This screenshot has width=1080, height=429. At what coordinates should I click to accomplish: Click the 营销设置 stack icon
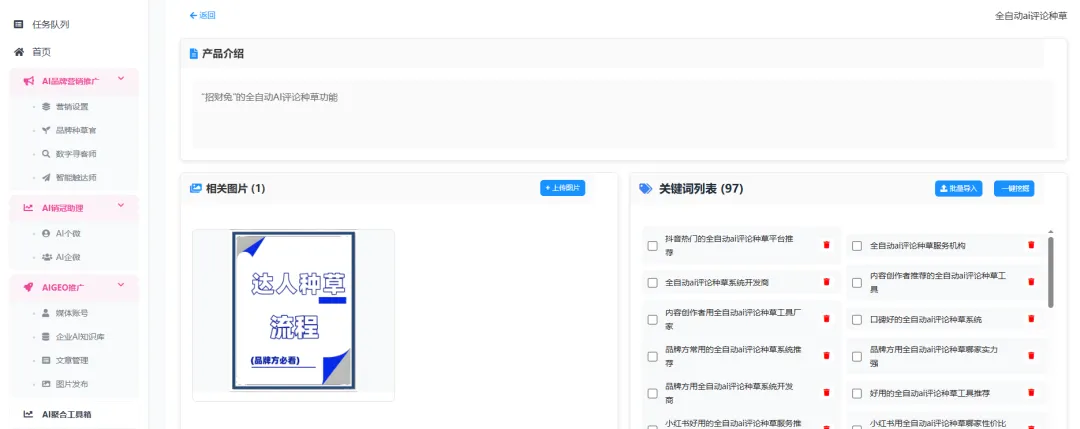pos(46,107)
